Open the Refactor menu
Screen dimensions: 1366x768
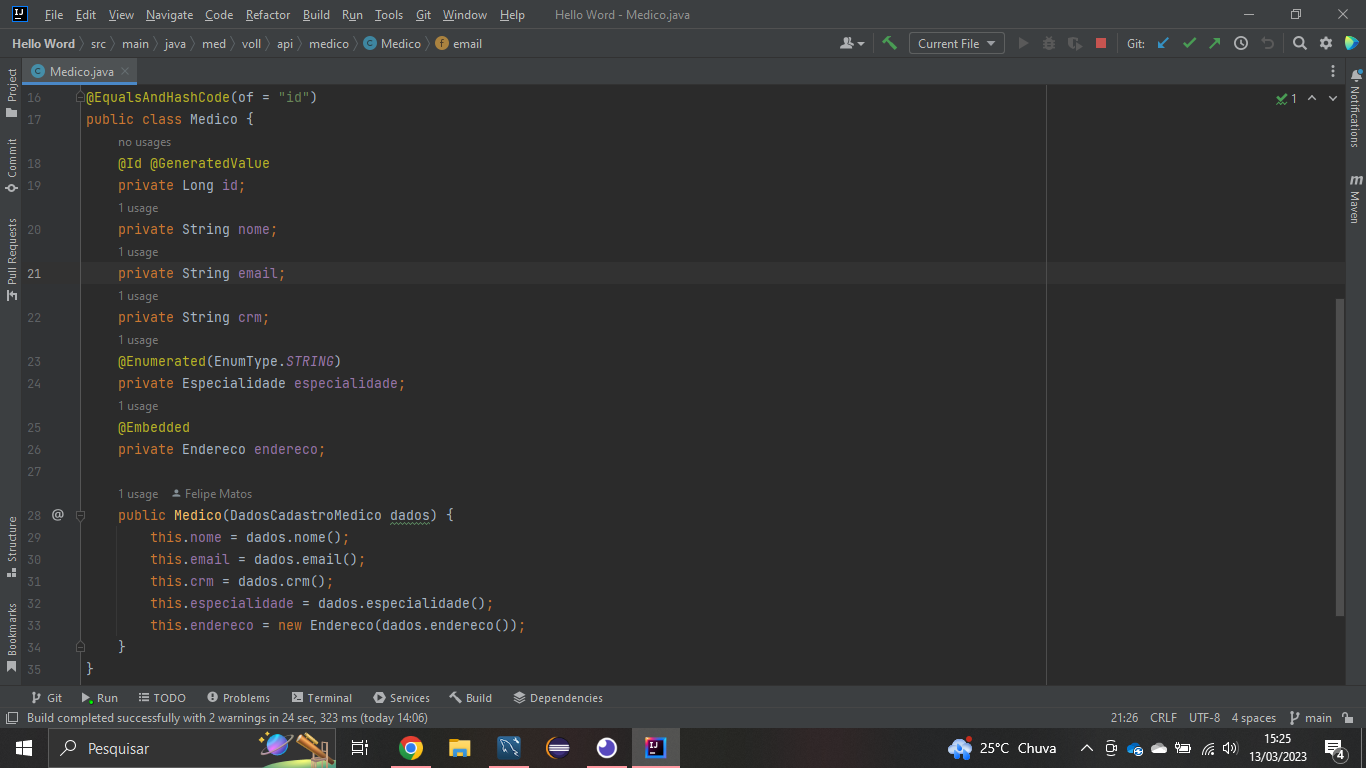tap(268, 15)
